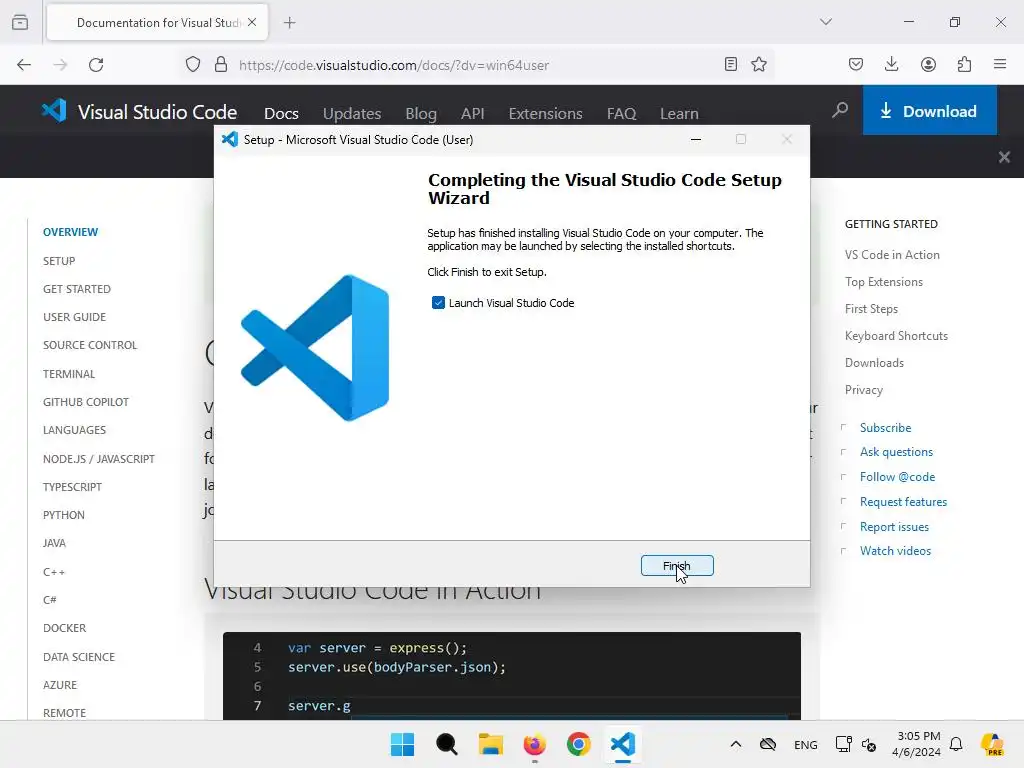The image size is (1024, 768).
Task: Open Source Control in the docs sidebar
Action: 90,345
